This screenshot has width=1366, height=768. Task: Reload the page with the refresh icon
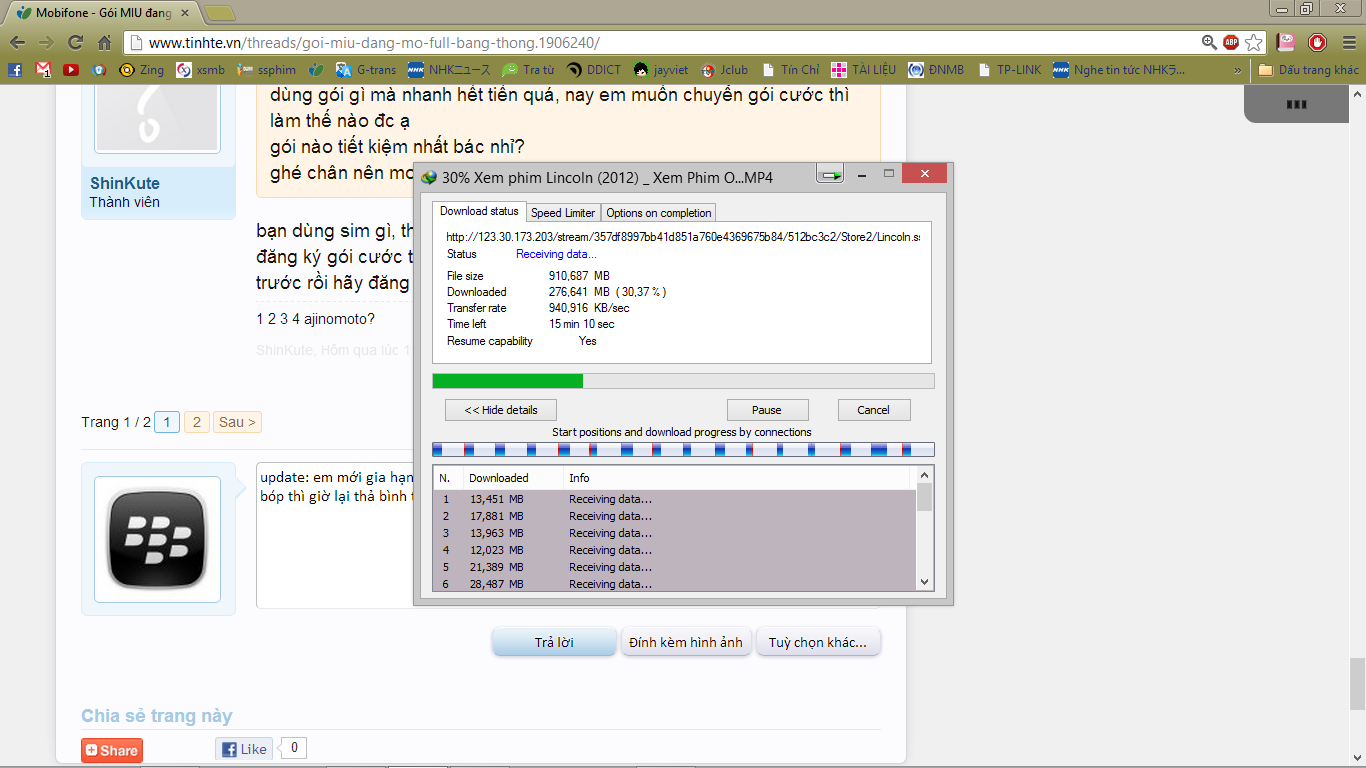tap(75, 43)
